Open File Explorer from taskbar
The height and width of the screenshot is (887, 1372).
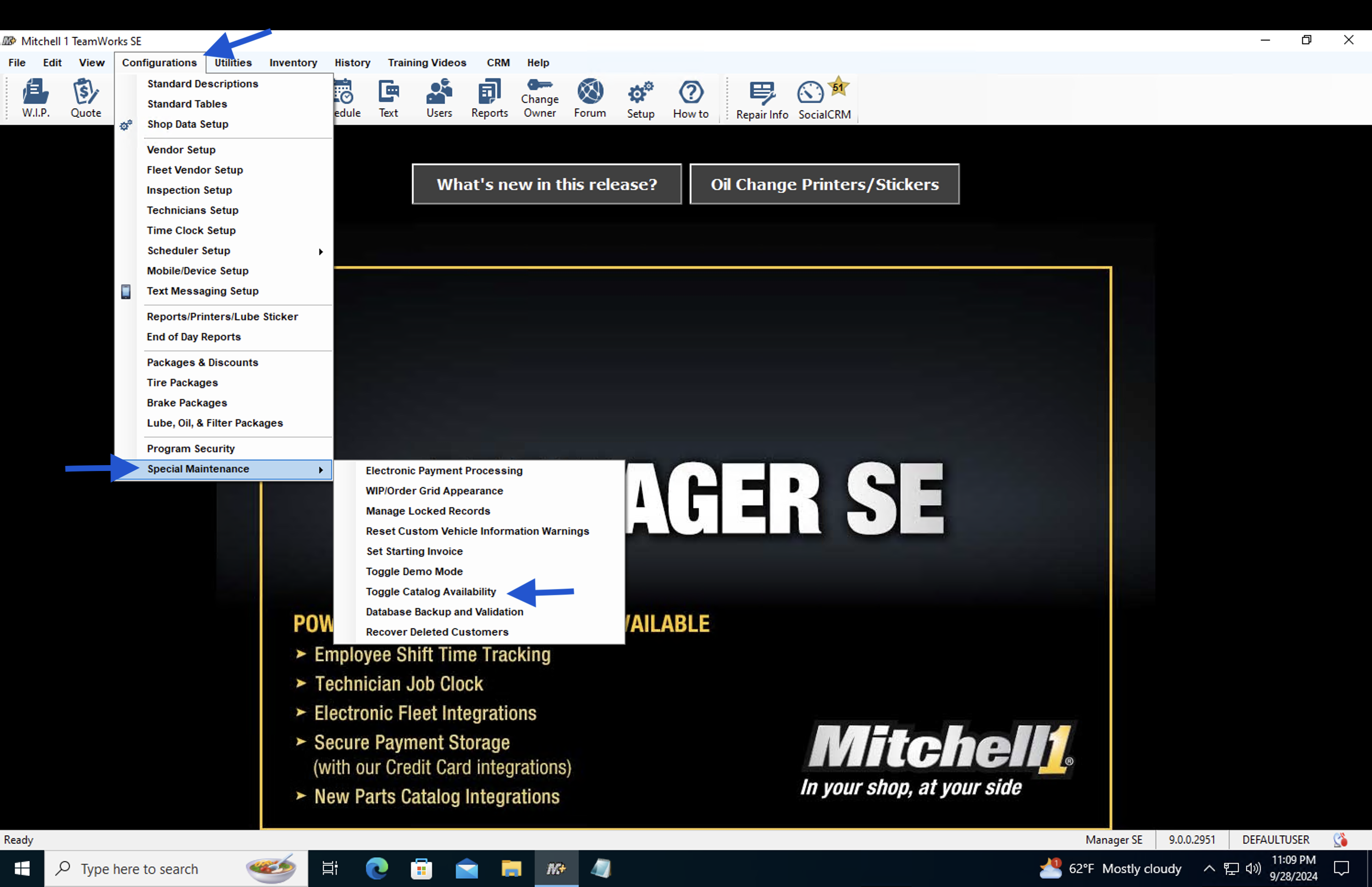(511, 868)
